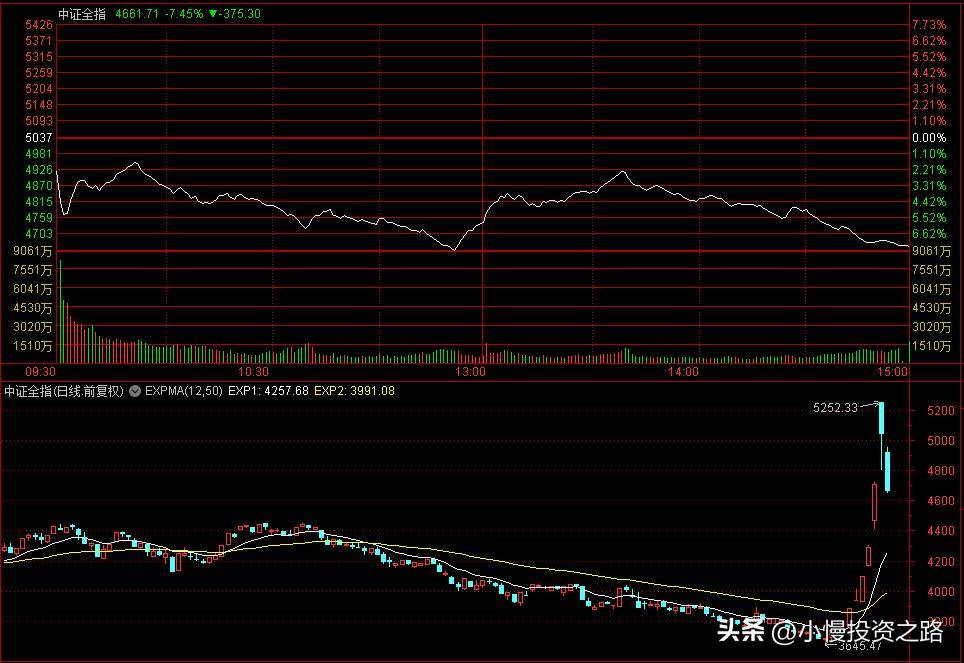964x663 pixels.
Task: Click the 4800 daily chart axis label
Action: pos(941,471)
